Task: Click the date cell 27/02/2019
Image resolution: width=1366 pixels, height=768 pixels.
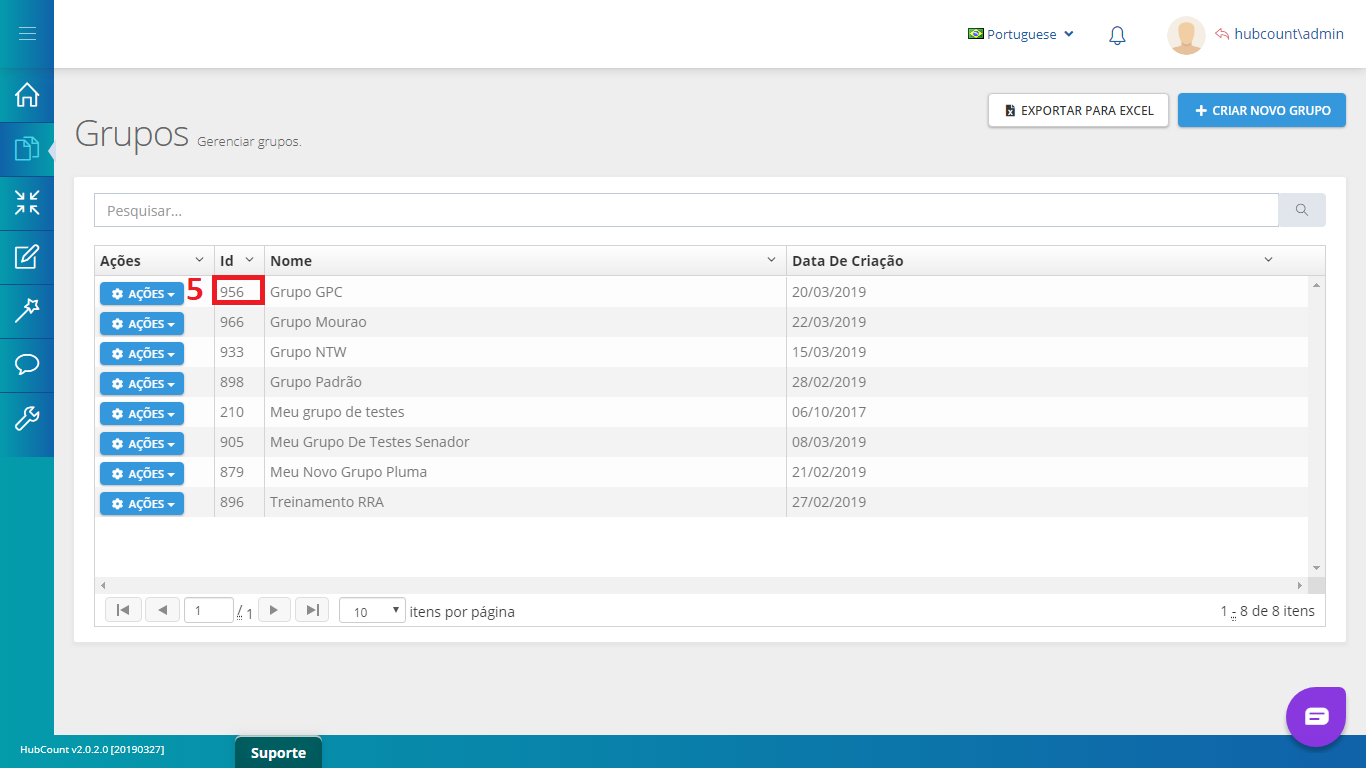Action: point(1047,502)
